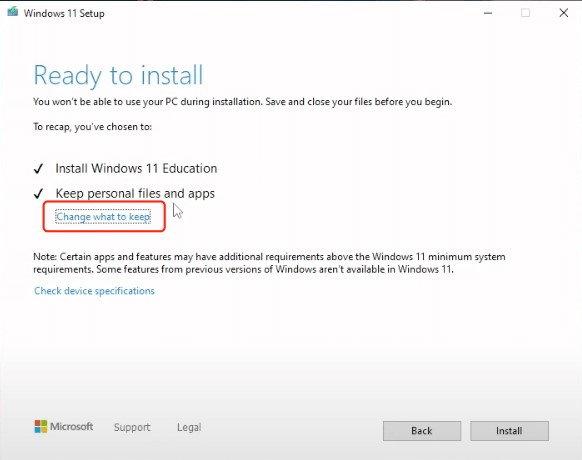Click the disabled maximize button
The width and height of the screenshot is (582, 460).
pyautogui.click(x=525, y=13)
